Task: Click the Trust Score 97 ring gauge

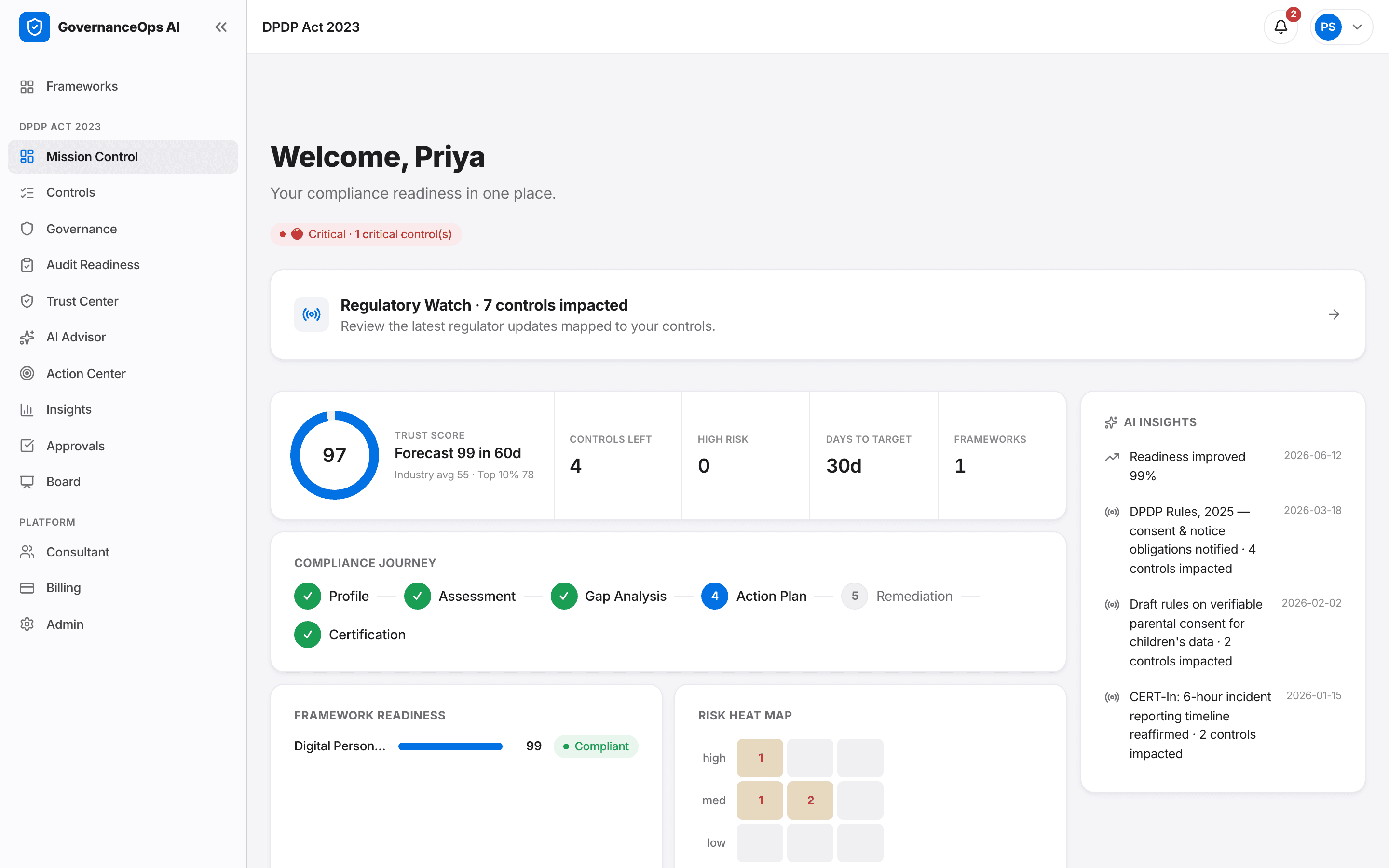Action: tap(335, 455)
